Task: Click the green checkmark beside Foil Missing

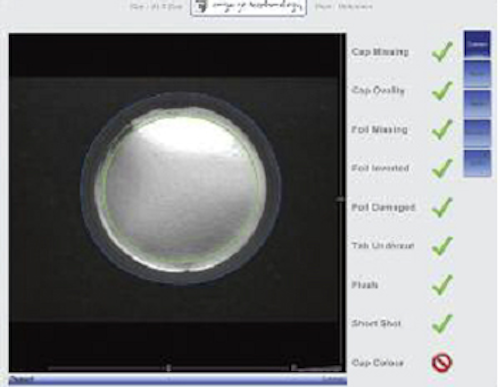Action: (442, 129)
